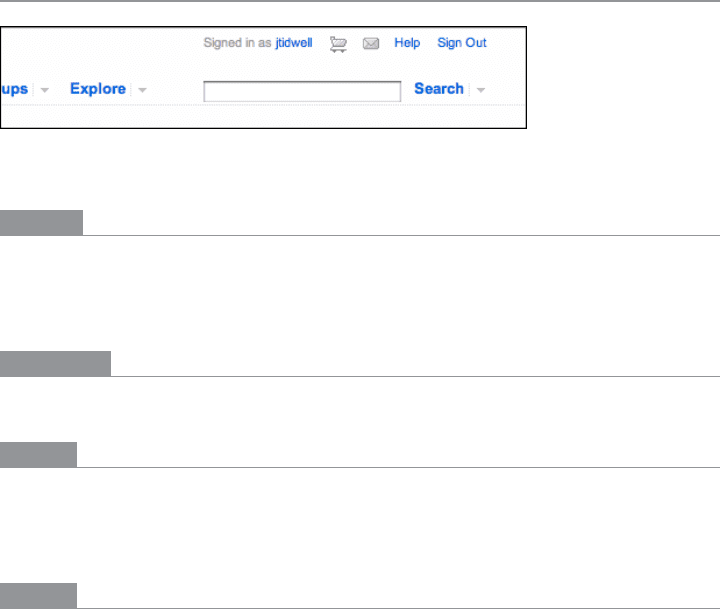Click the gray bar at page top
Screen dimensions: 720x609
pos(360,1)
